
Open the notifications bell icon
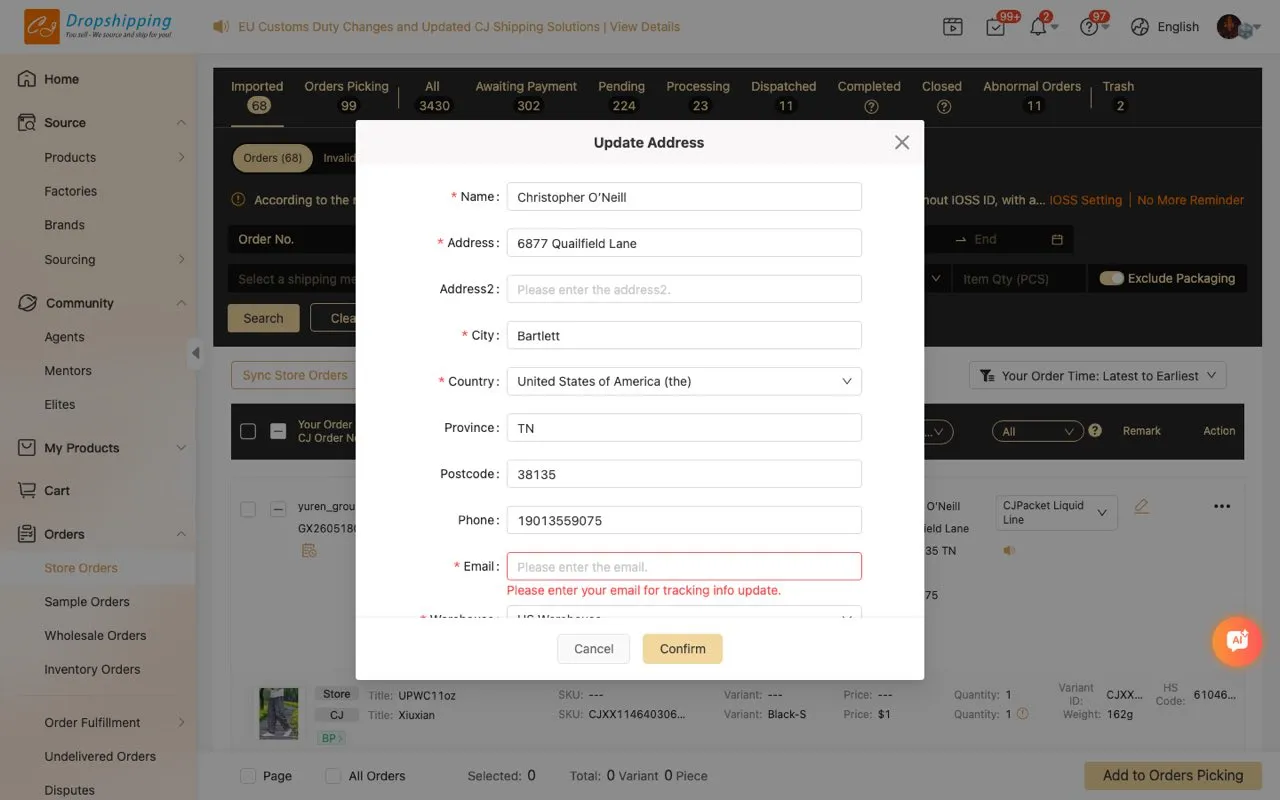click(1038, 27)
